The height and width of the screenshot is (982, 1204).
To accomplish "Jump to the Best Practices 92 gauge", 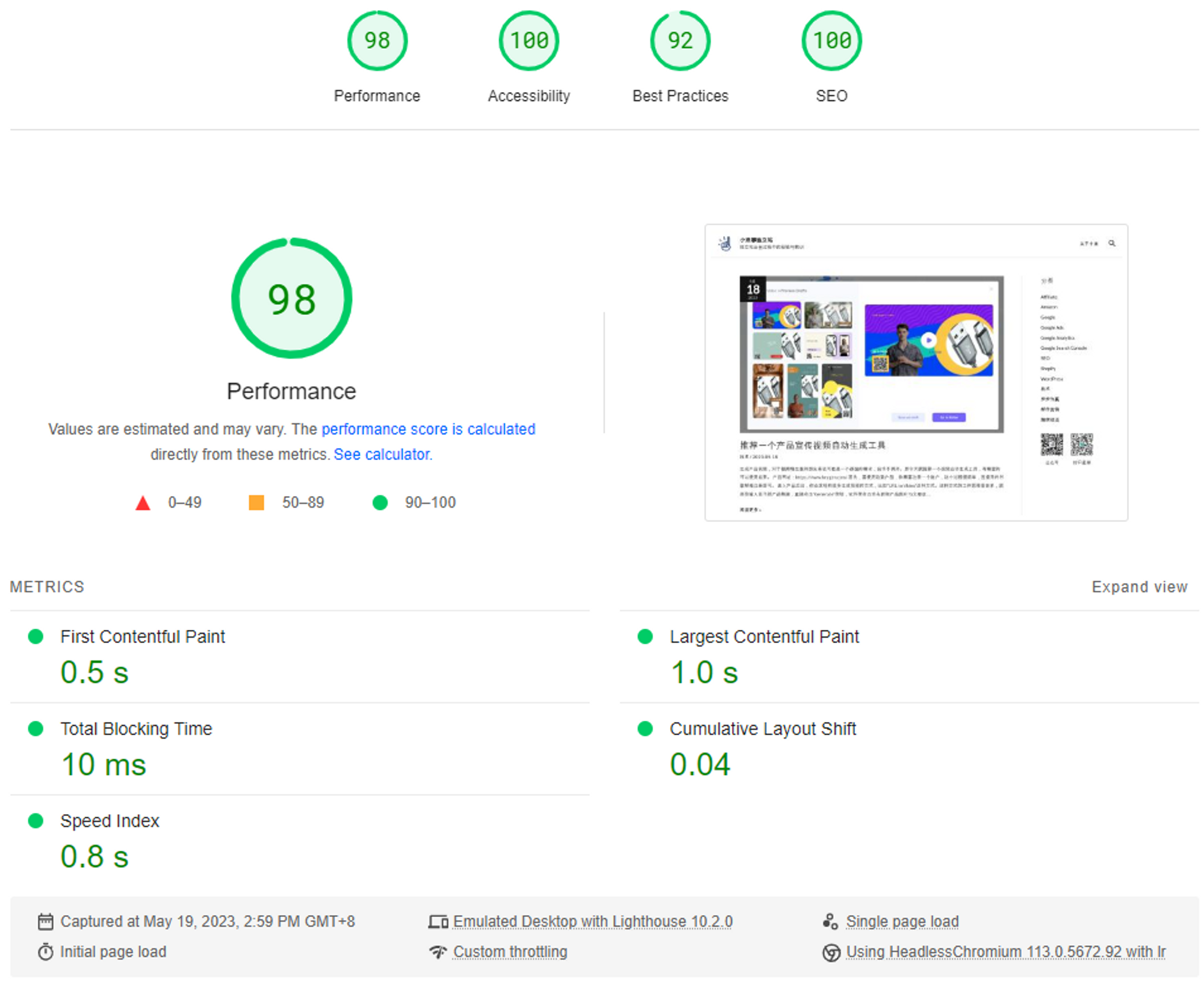I will click(x=680, y=41).
